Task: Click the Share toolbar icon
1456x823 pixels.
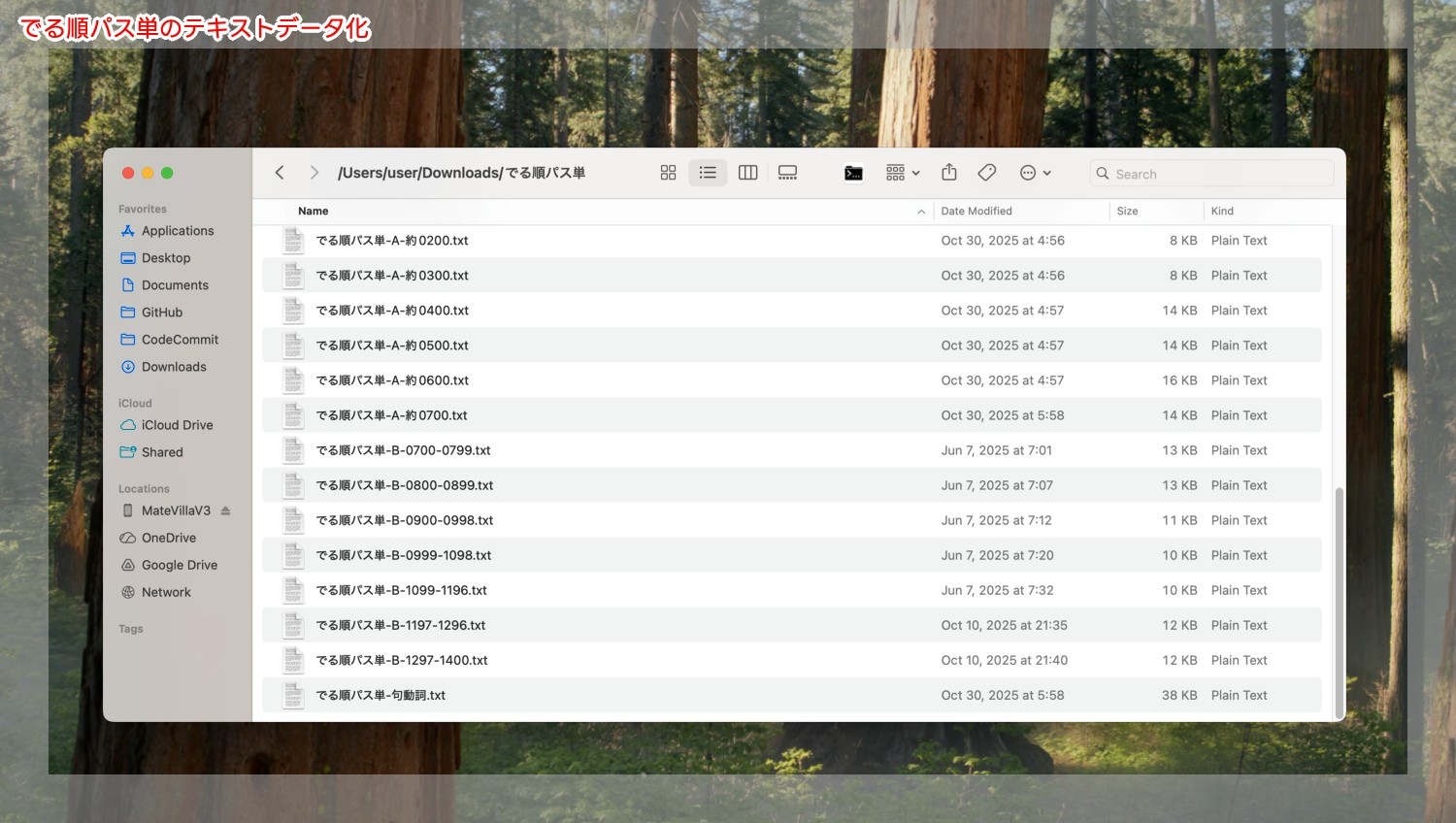Action: (x=949, y=173)
